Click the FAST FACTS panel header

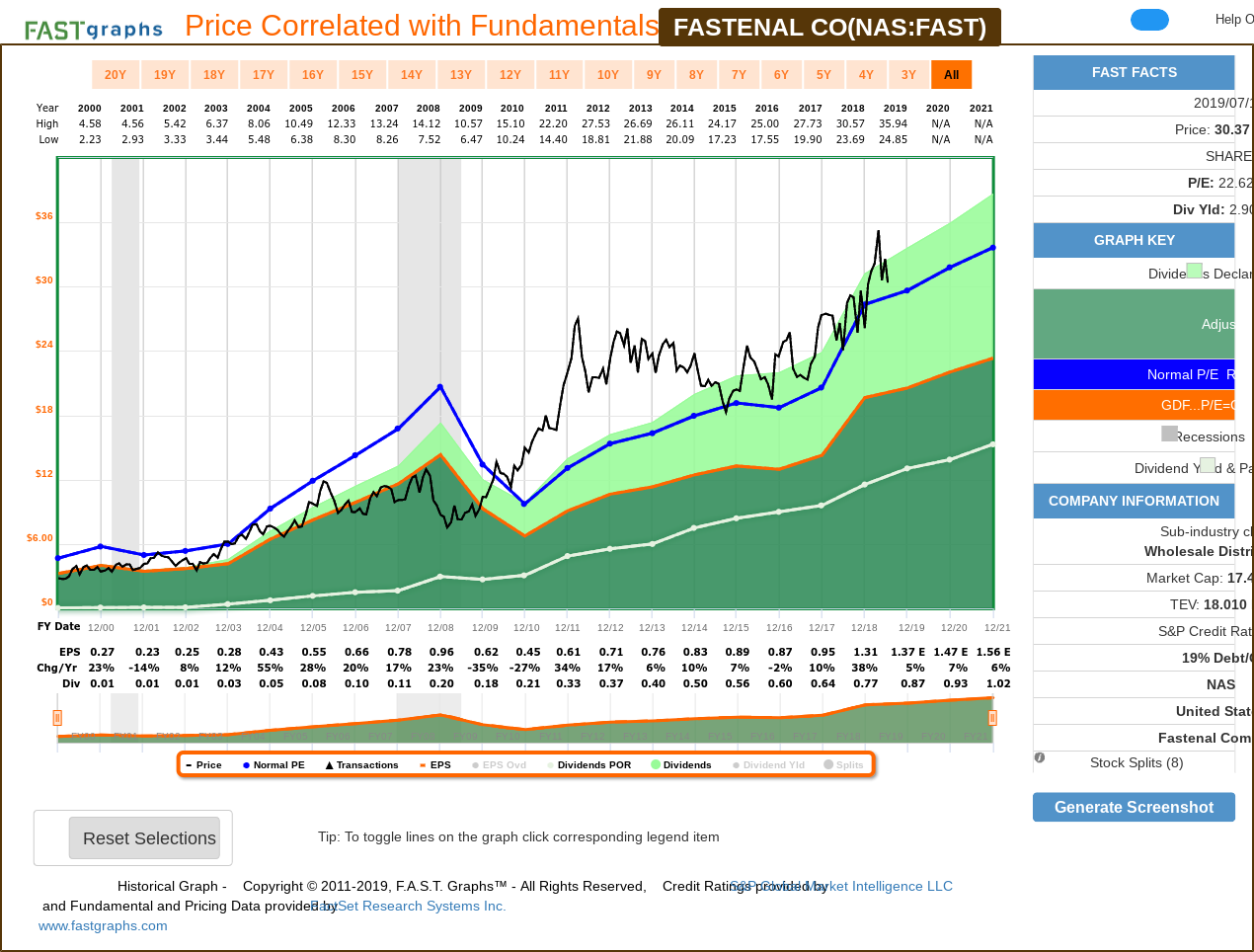1134,72
